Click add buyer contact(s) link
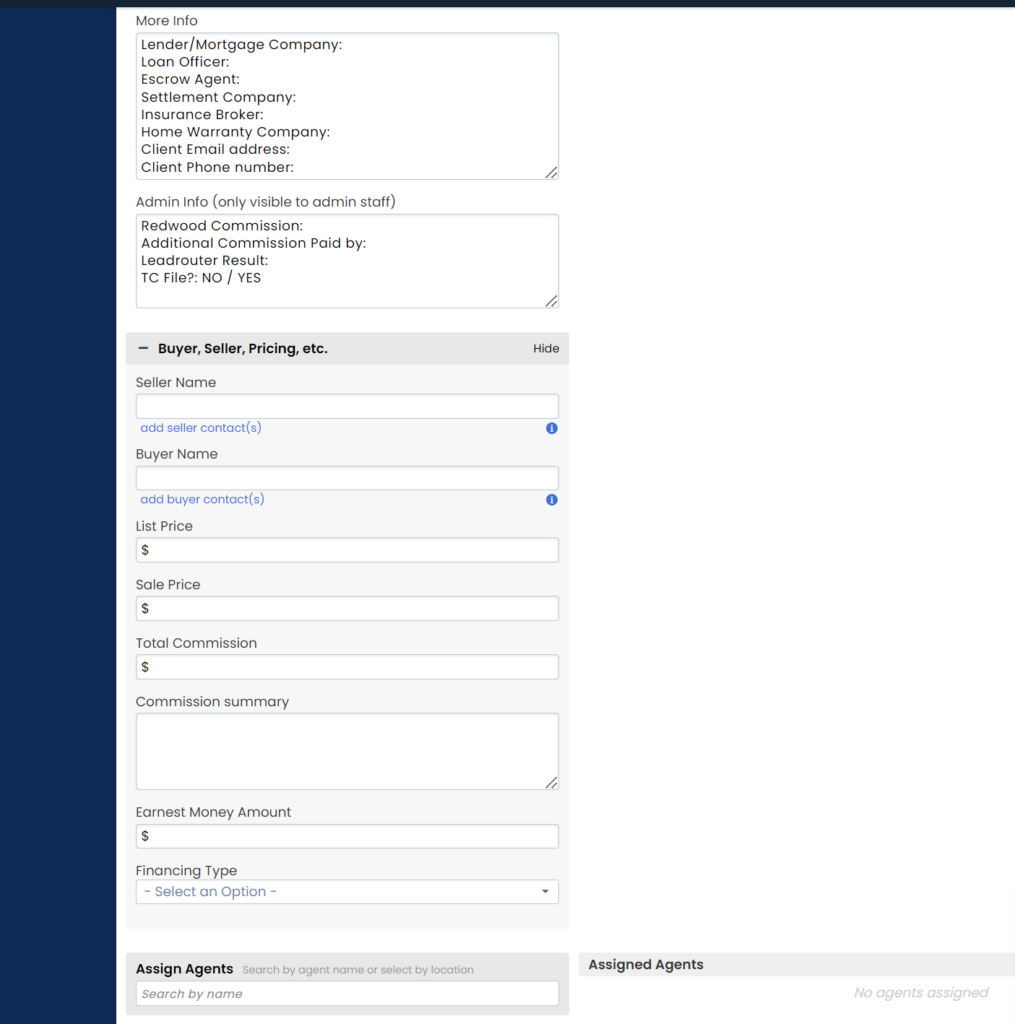This screenshot has height=1024, width=1015. point(202,500)
